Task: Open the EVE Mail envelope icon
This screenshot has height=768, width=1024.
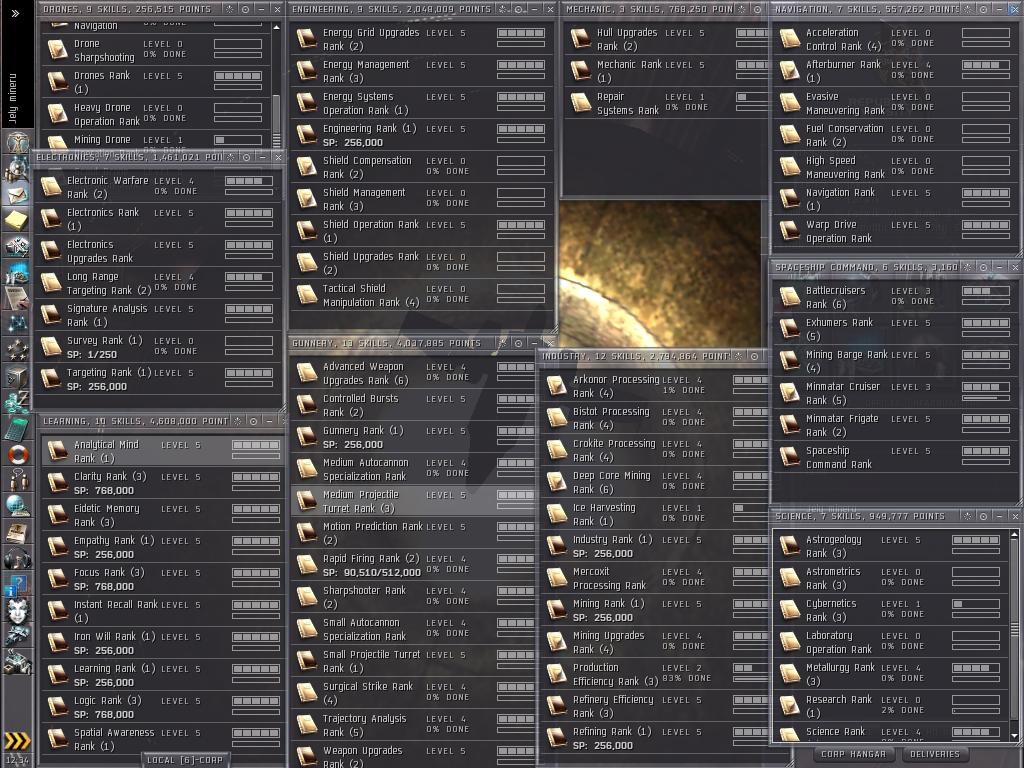Action: [17, 193]
